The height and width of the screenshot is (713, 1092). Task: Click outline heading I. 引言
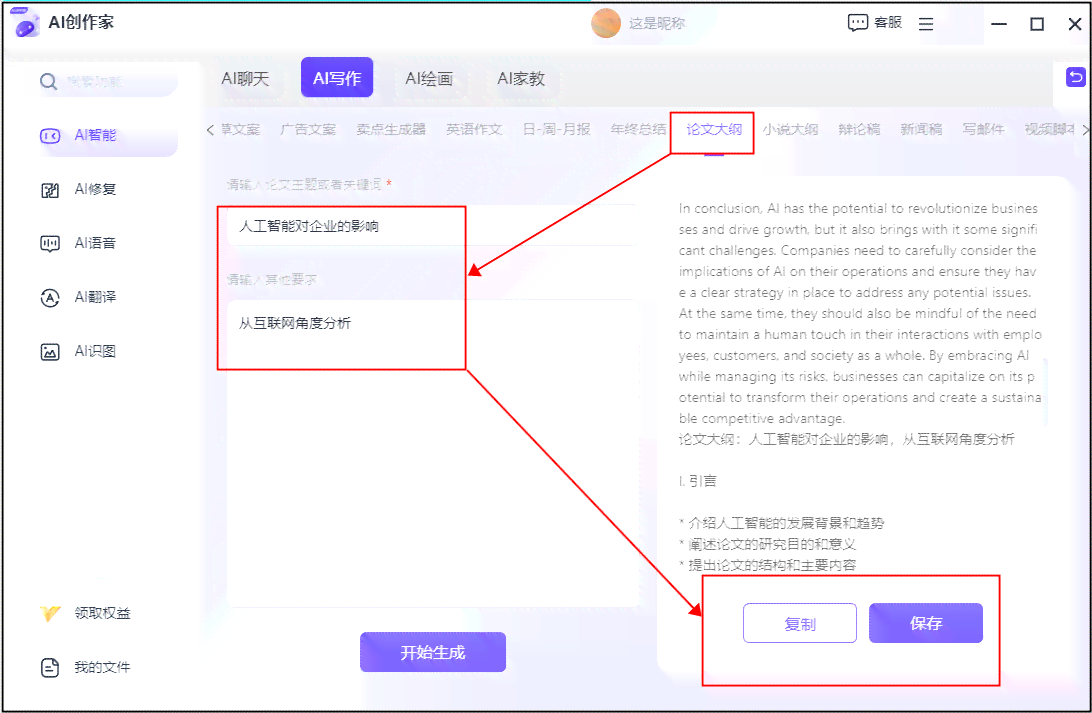coord(697,481)
